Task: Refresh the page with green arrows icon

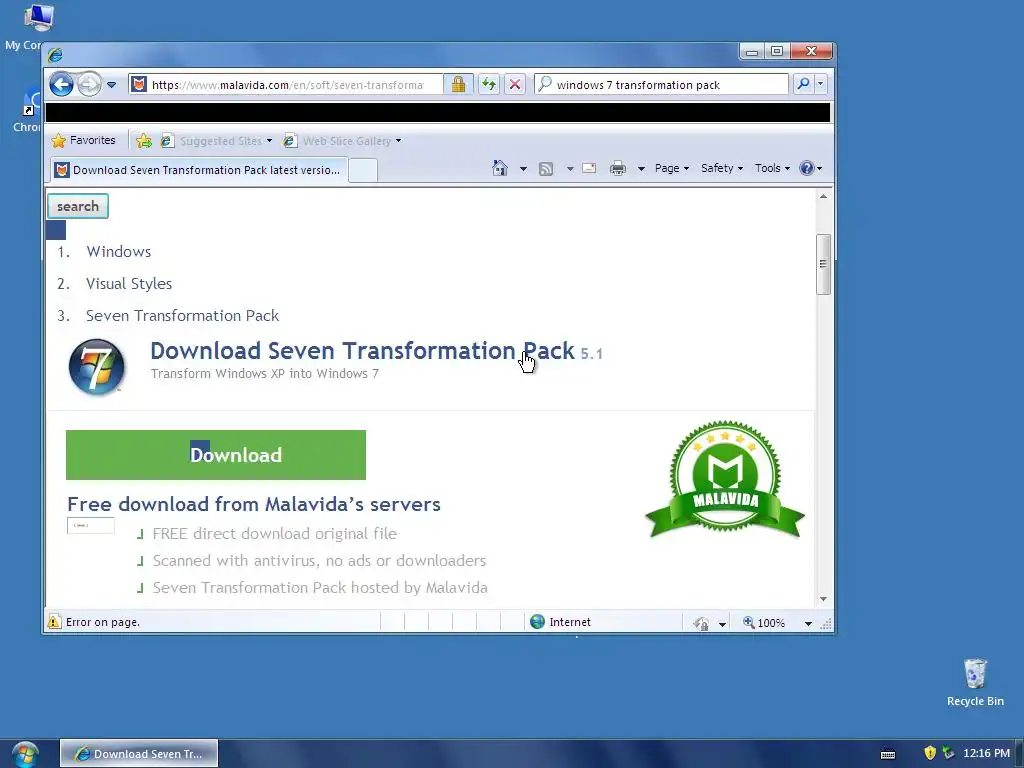Action: click(488, 84)
